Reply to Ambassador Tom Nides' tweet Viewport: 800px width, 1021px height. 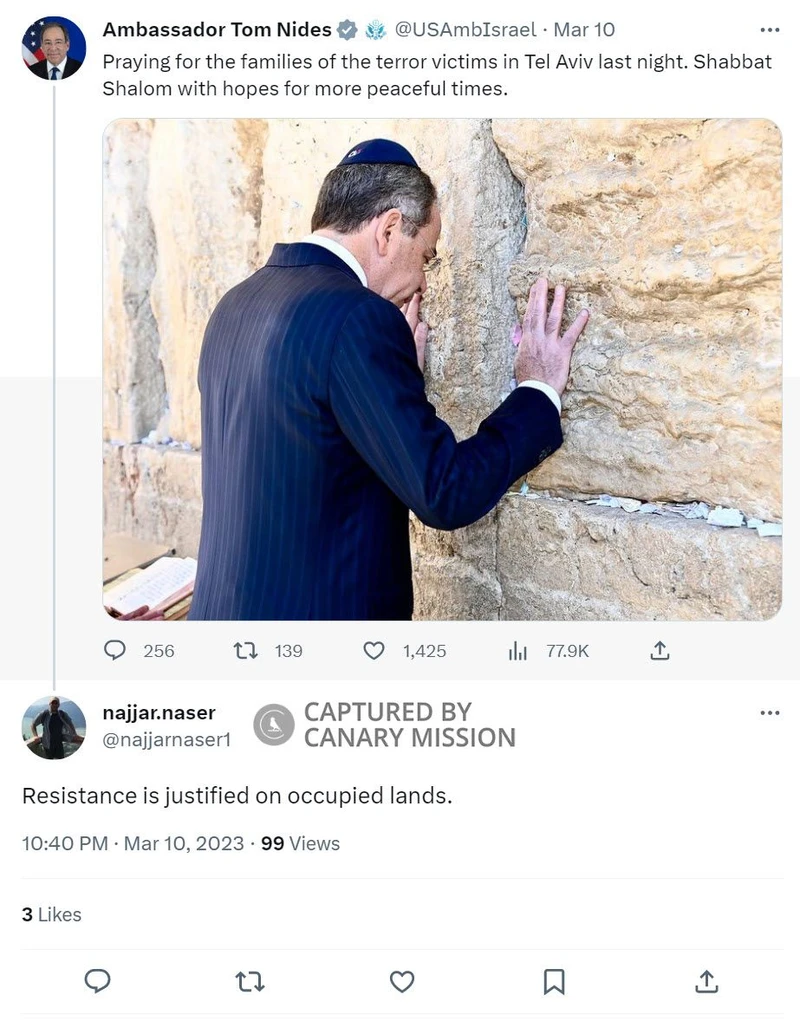(x=116, y=650)
